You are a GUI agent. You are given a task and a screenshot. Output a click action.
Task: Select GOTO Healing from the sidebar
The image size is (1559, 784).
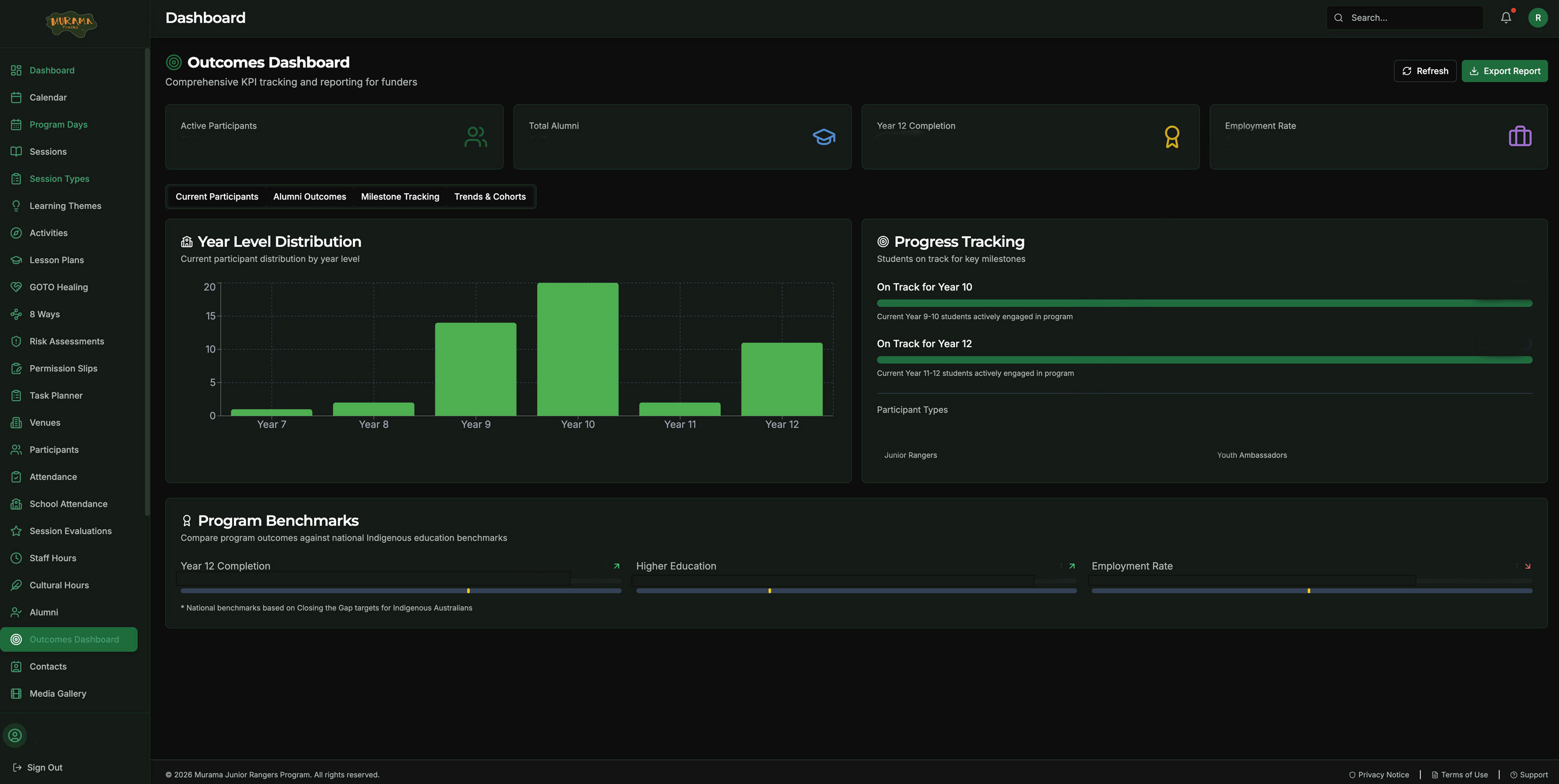point(59,287)
